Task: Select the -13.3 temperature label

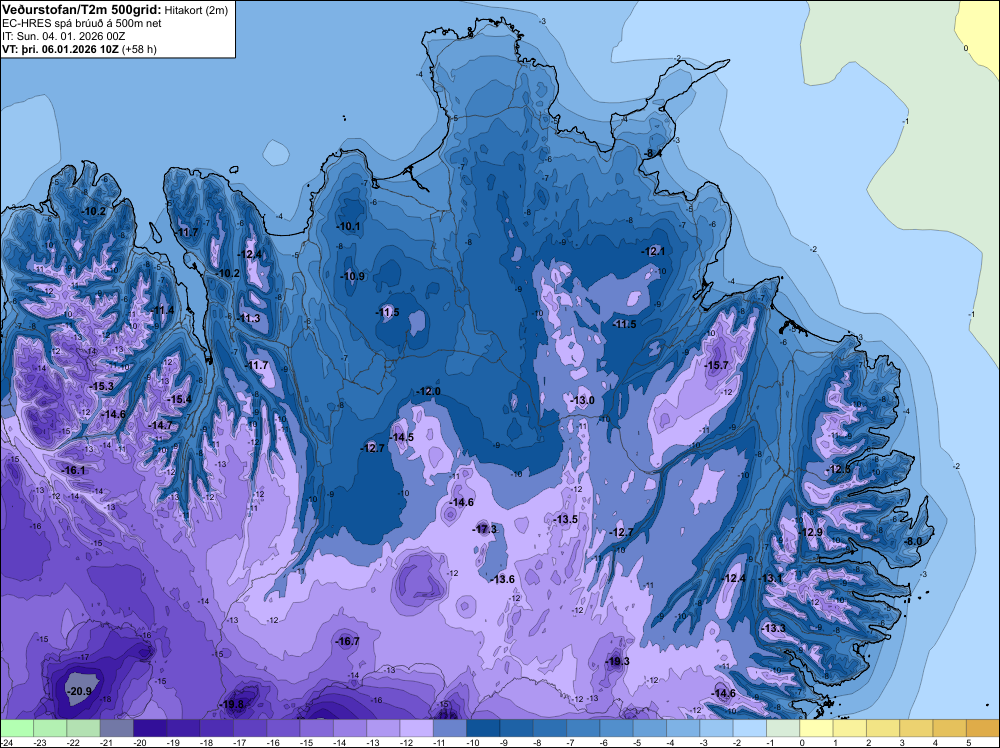Action: [774, 629]
